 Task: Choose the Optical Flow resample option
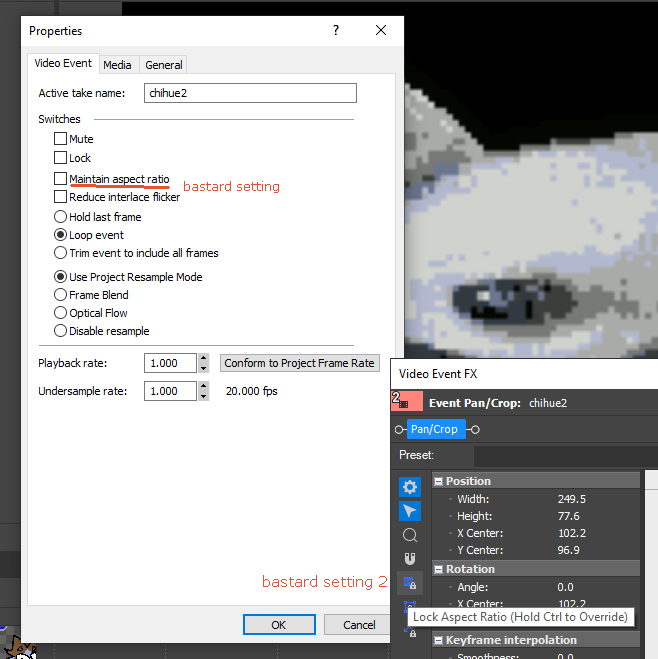[x=61, y=313]
